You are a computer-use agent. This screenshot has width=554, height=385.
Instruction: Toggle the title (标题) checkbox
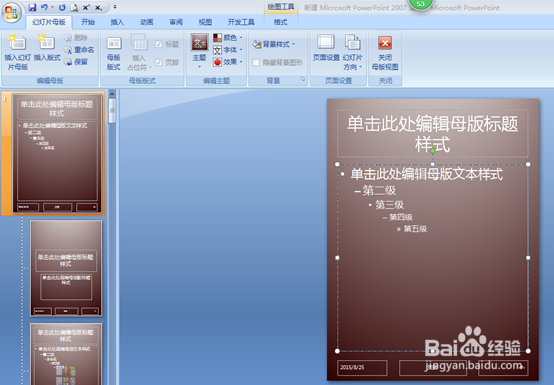point(167,44)
